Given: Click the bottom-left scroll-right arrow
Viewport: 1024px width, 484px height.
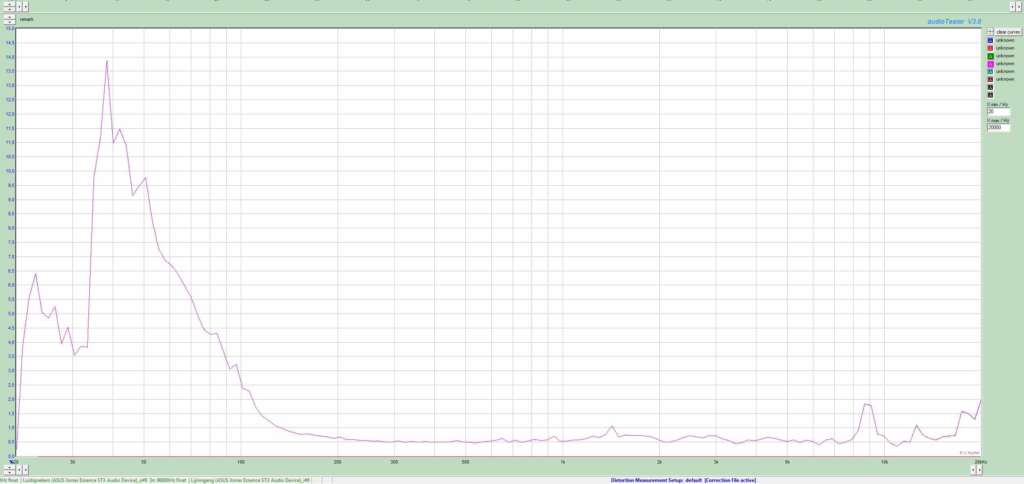Looking at the screenshot, I should [25, 470].
